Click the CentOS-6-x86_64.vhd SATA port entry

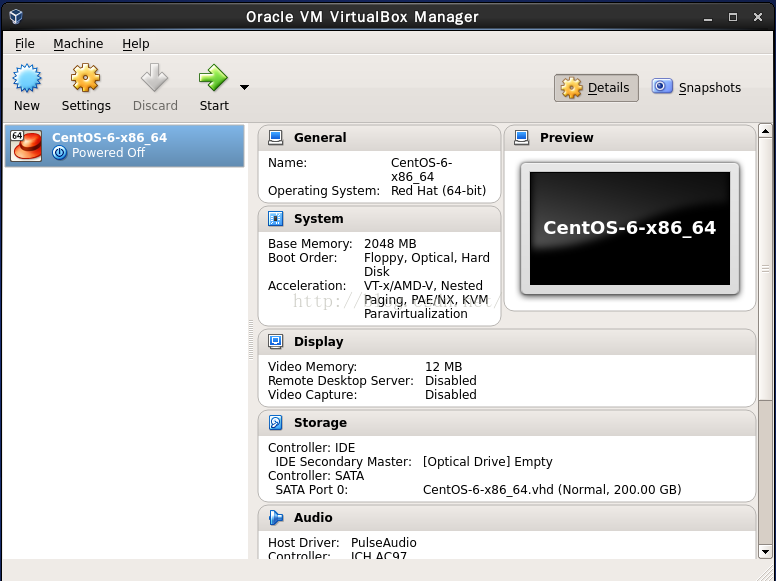click(x=552, y=490)
